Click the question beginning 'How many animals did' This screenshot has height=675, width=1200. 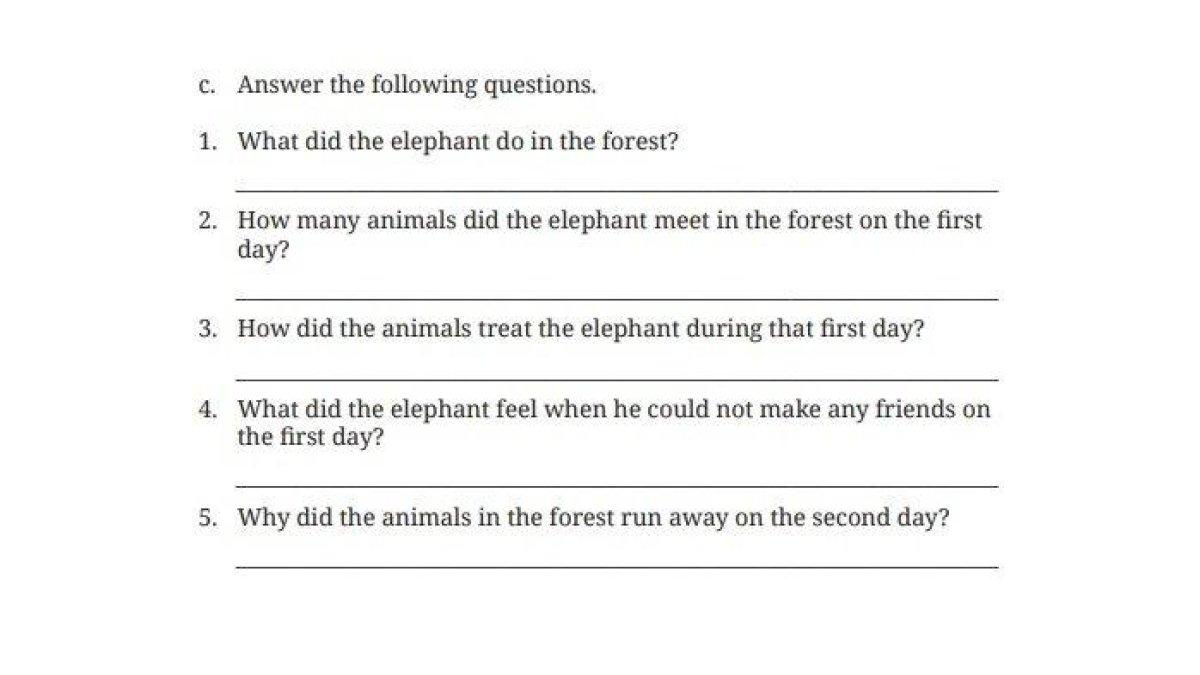point(609,221)
